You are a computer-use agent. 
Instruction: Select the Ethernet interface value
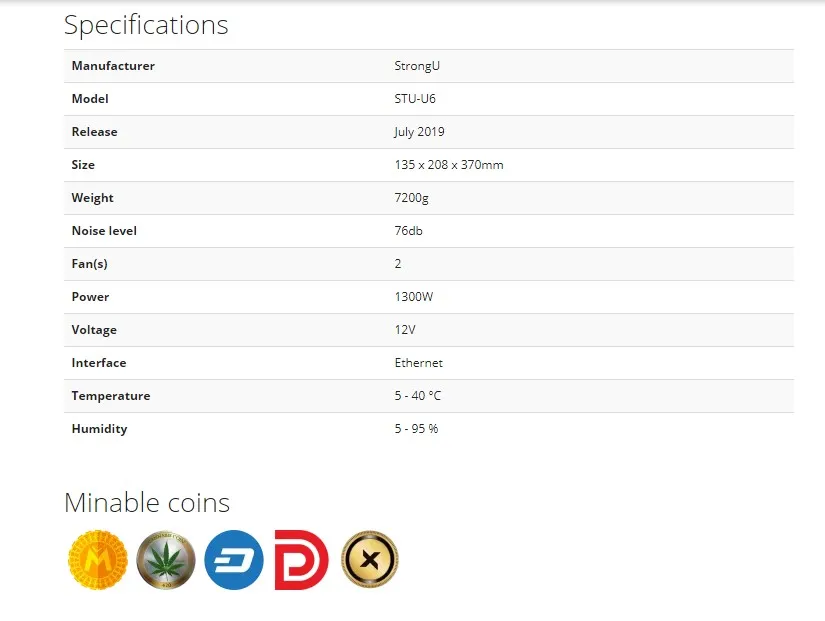click(419, 363)
